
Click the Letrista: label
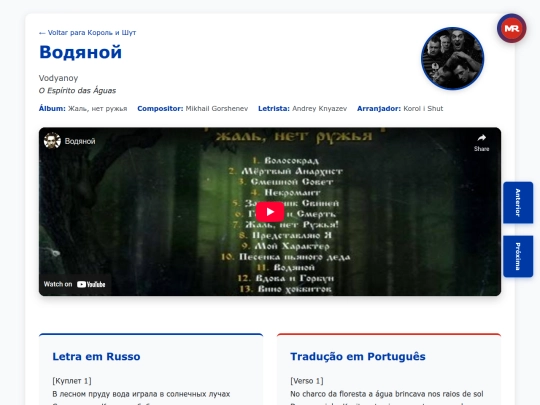(x=274, y=109)
